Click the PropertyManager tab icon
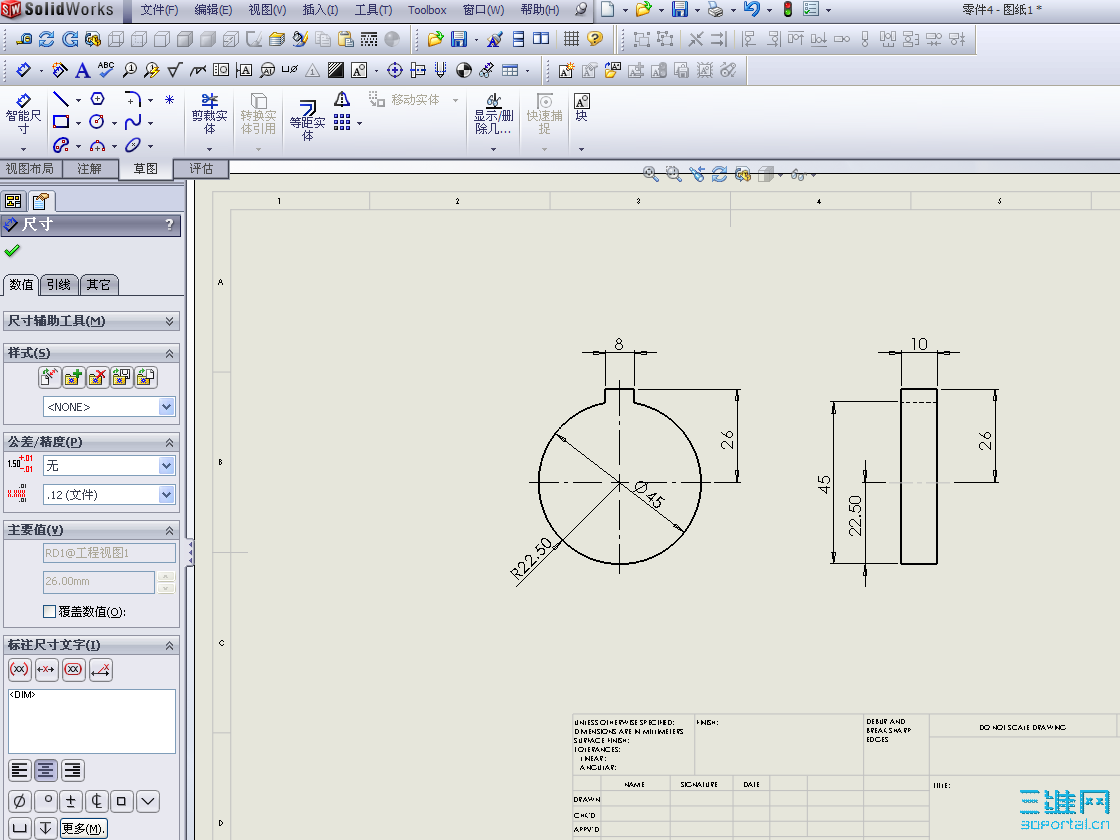Viewport: 1120px width, 840px height. pos(41,201)
